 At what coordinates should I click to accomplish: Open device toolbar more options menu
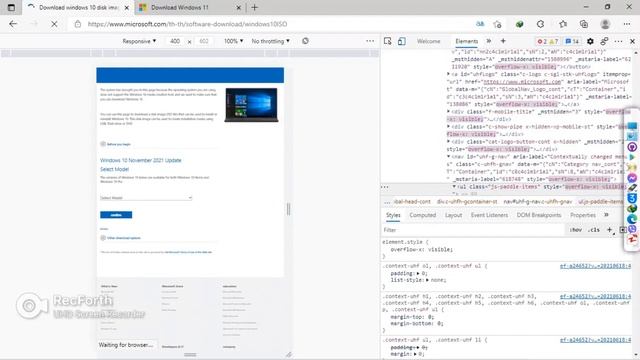pos(370,41)
